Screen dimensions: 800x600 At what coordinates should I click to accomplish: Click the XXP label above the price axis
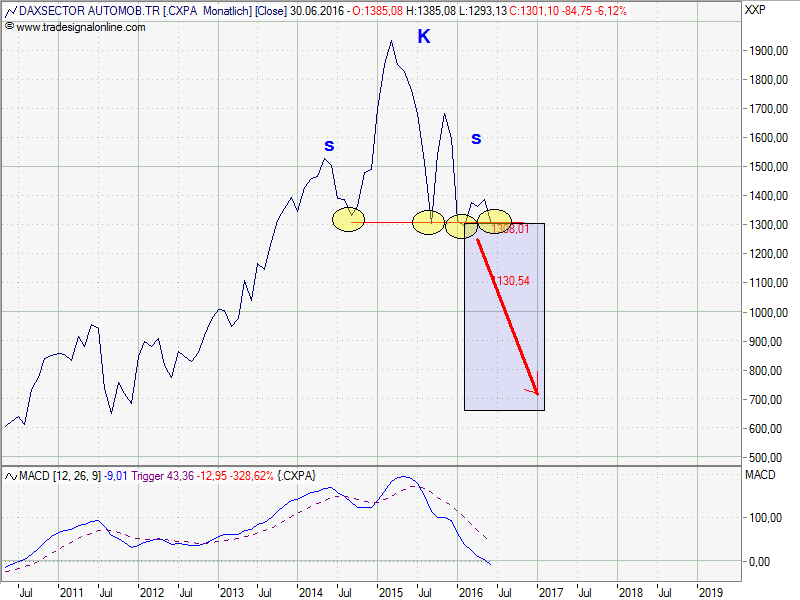[756, 10]
